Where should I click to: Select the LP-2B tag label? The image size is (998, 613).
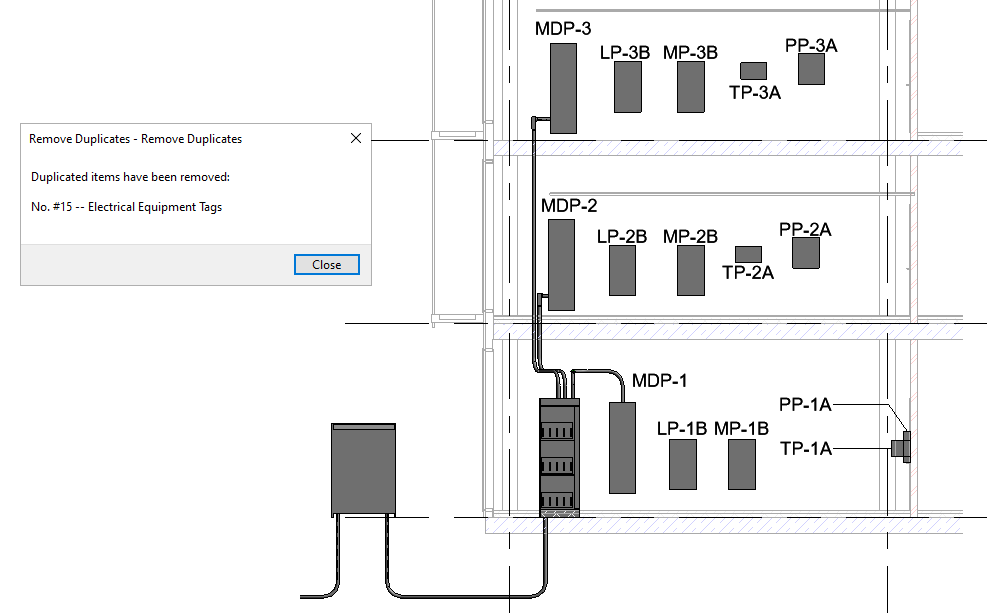tap(622, 237)
